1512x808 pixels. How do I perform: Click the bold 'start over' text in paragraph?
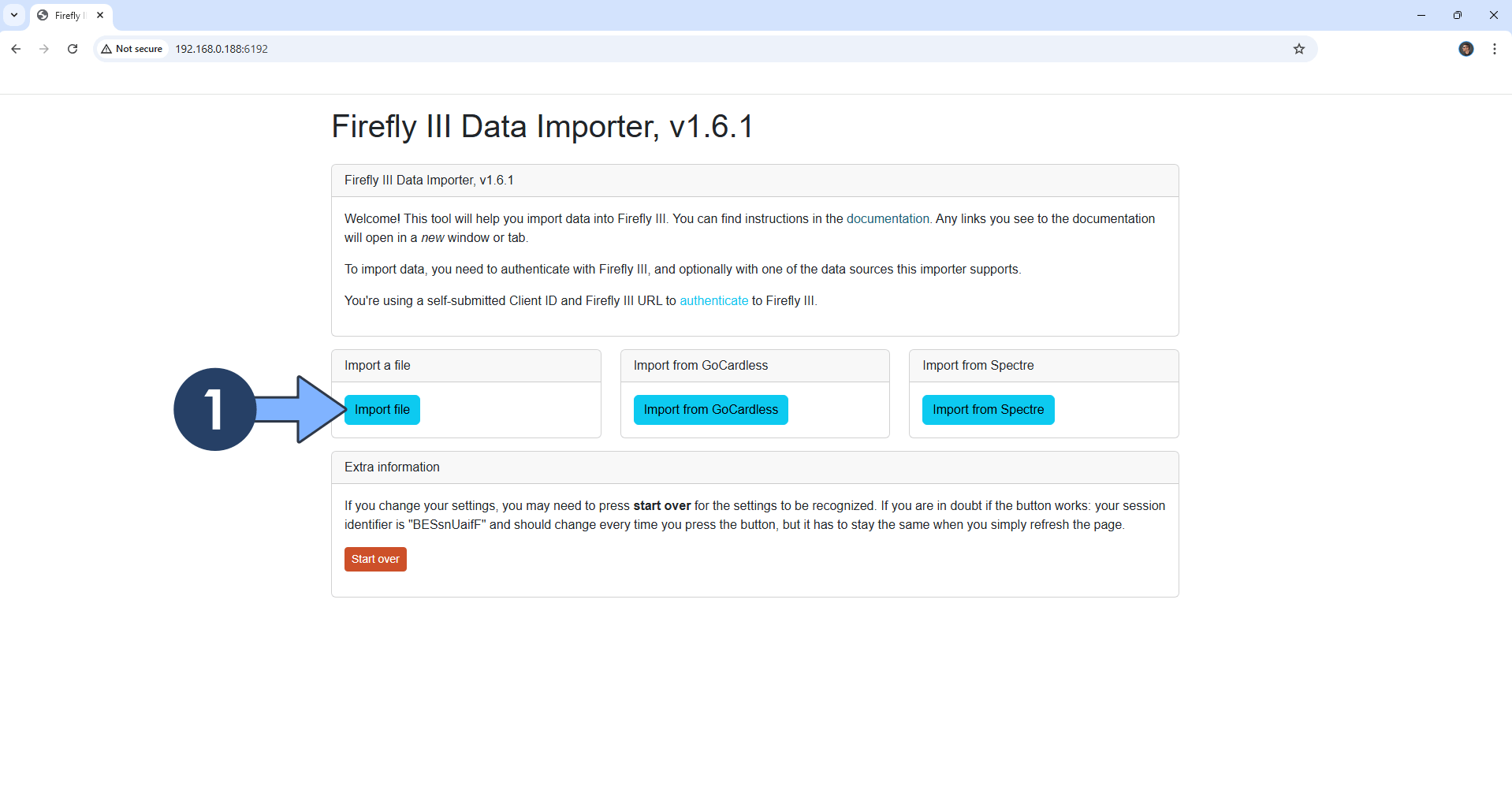point(662,506)
